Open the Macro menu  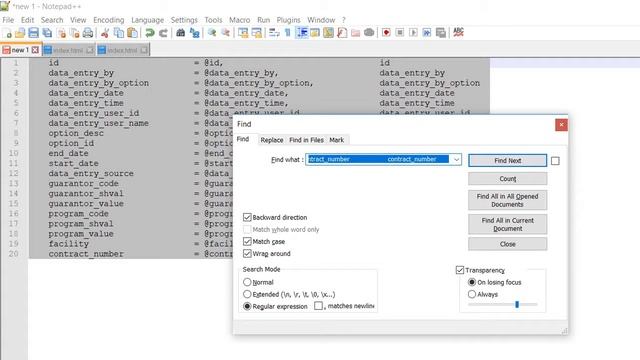(x=240, y=20)
